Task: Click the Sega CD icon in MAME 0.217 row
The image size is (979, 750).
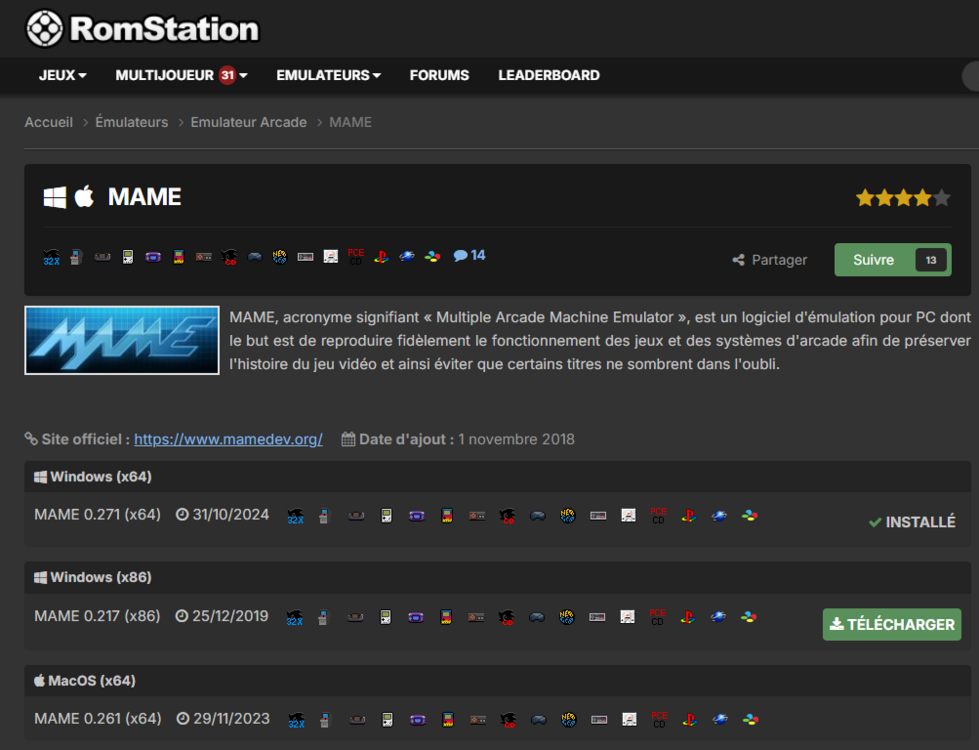Action: tap(506, 617)
